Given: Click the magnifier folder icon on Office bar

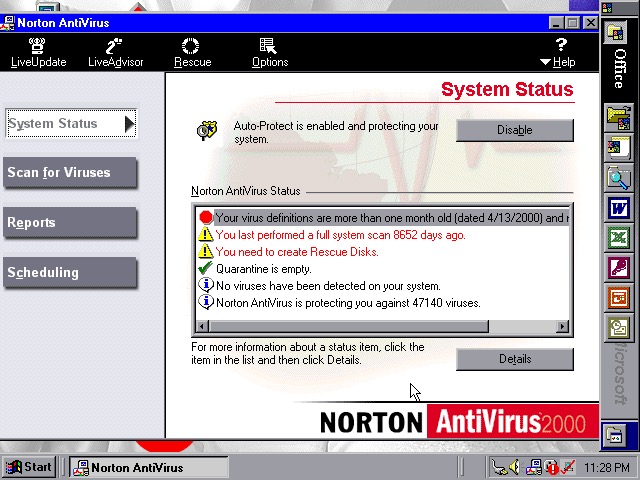Looking at the screenshot, I should coord(619,178).
